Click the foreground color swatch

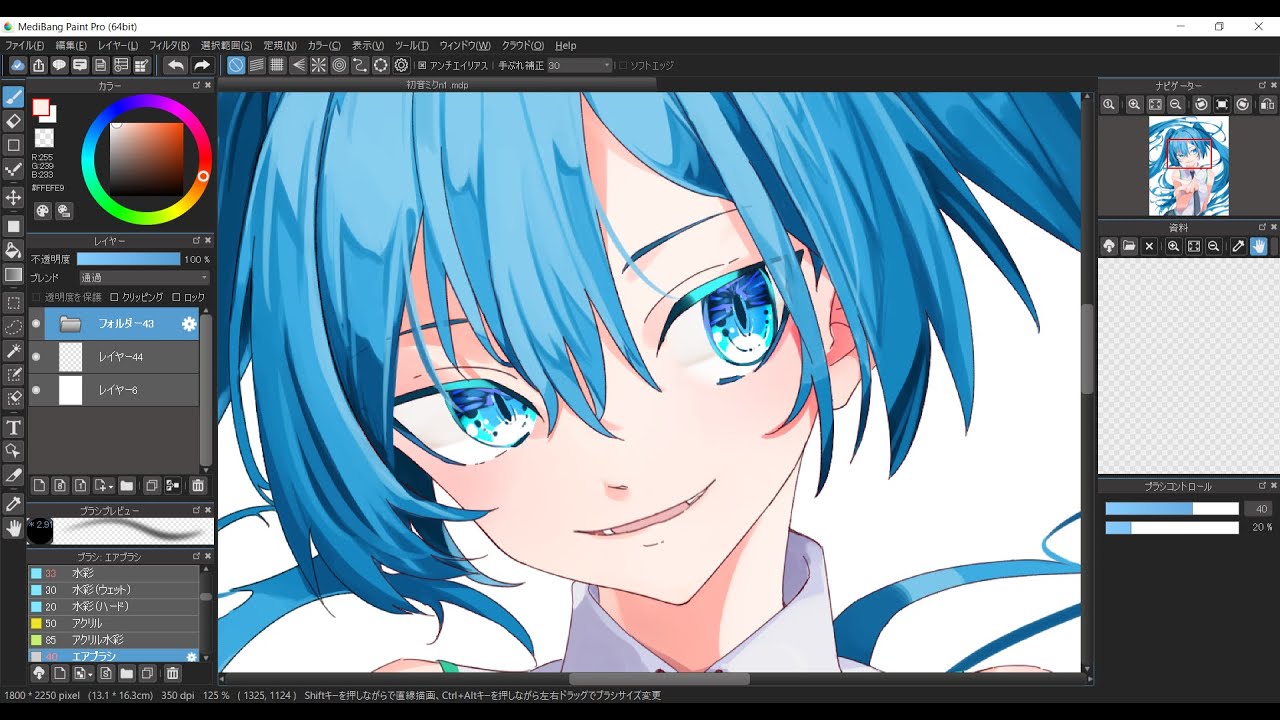tap(41, 107)
